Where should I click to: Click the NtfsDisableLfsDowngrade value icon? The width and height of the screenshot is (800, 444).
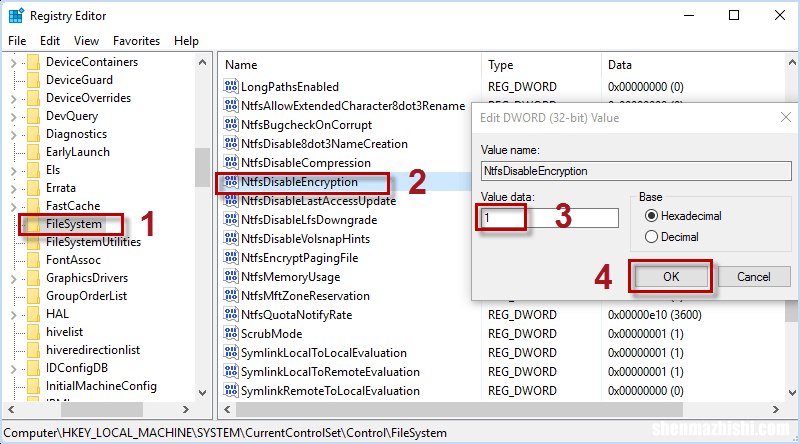click(231, 219)
